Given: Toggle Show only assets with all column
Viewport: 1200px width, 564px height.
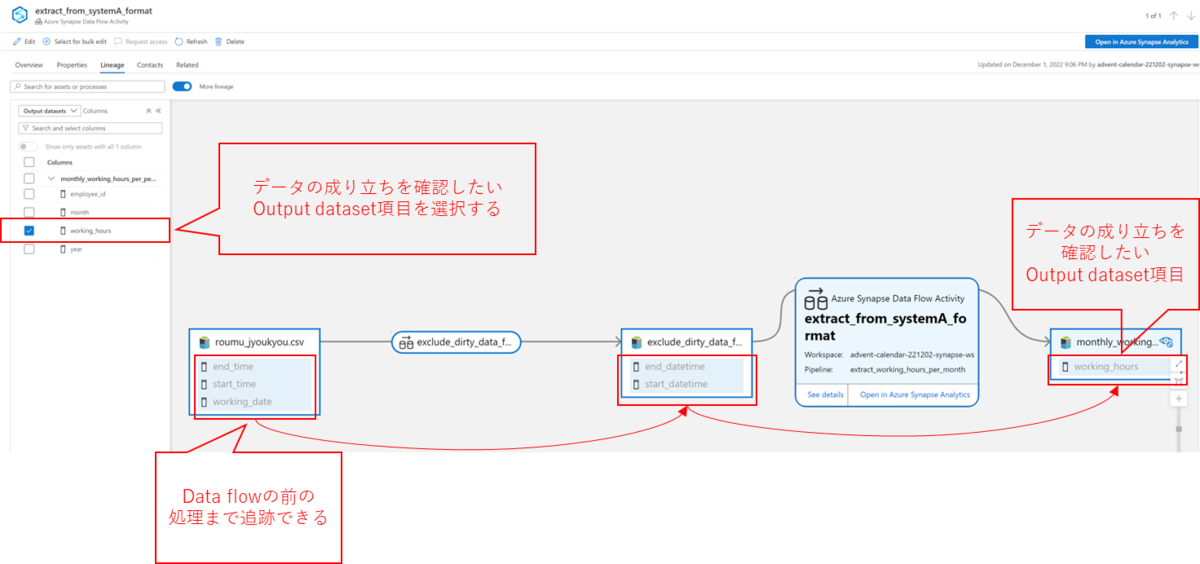Looking at the screenshot, I should click(29, 146).
